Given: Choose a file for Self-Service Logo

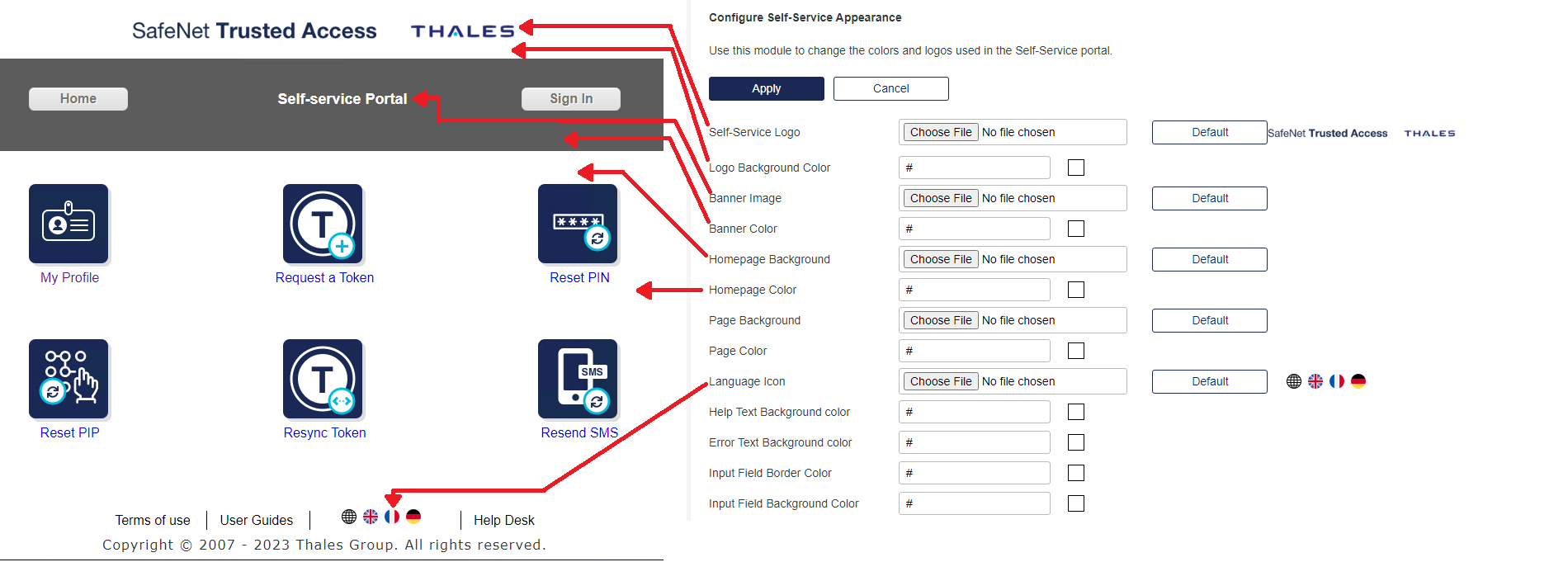Looking at the screenshot, I should [941, 132].
